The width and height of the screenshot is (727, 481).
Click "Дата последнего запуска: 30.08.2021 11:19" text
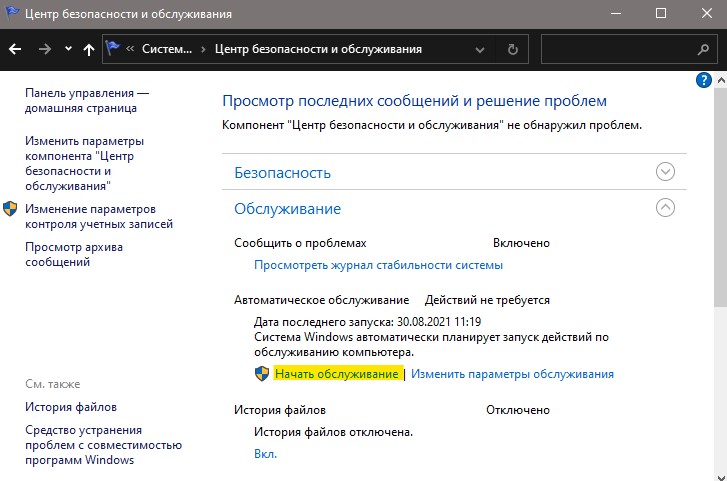coord(367,321)
